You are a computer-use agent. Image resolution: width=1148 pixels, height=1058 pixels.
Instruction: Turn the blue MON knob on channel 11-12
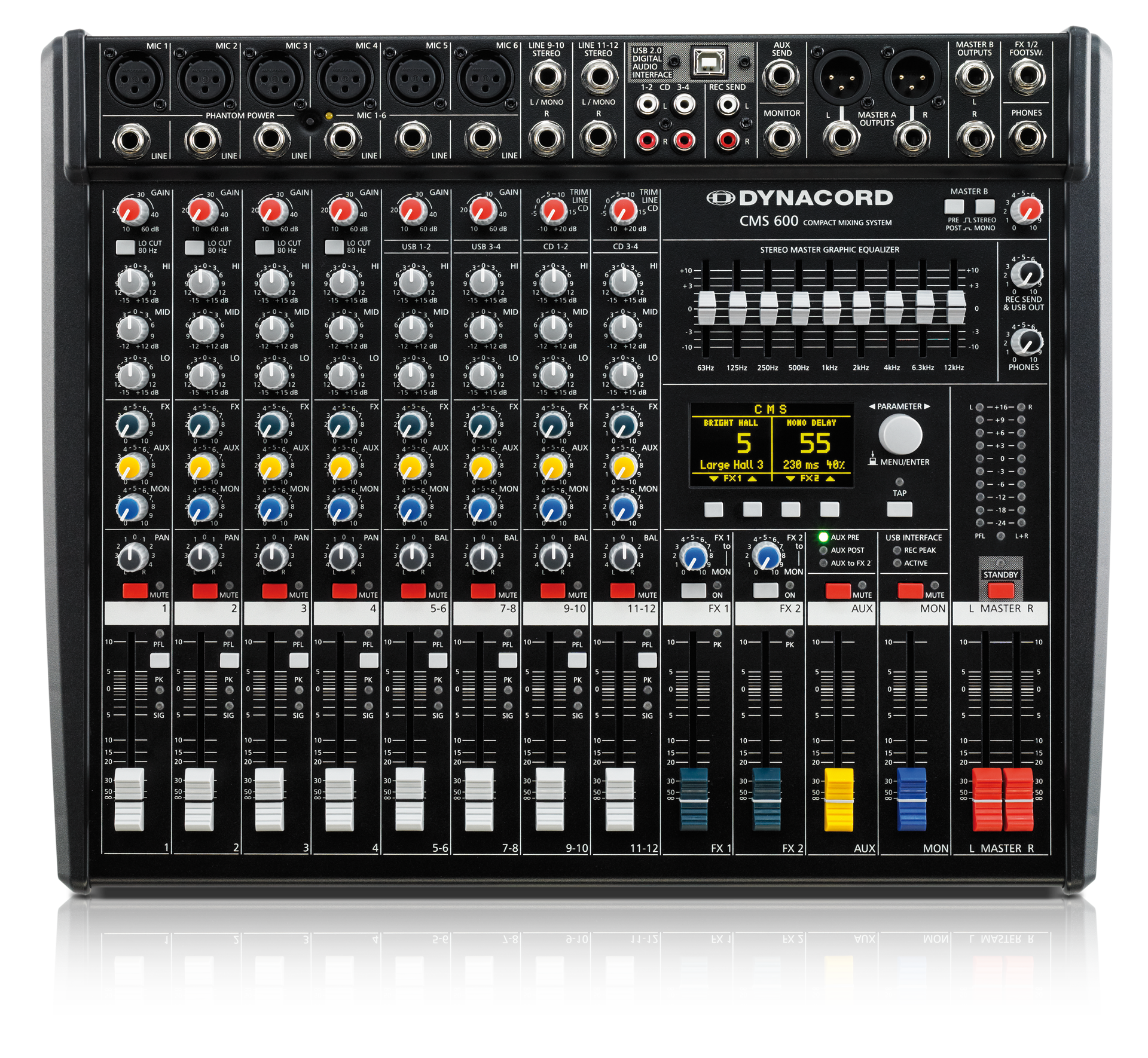tap(623, 508)
